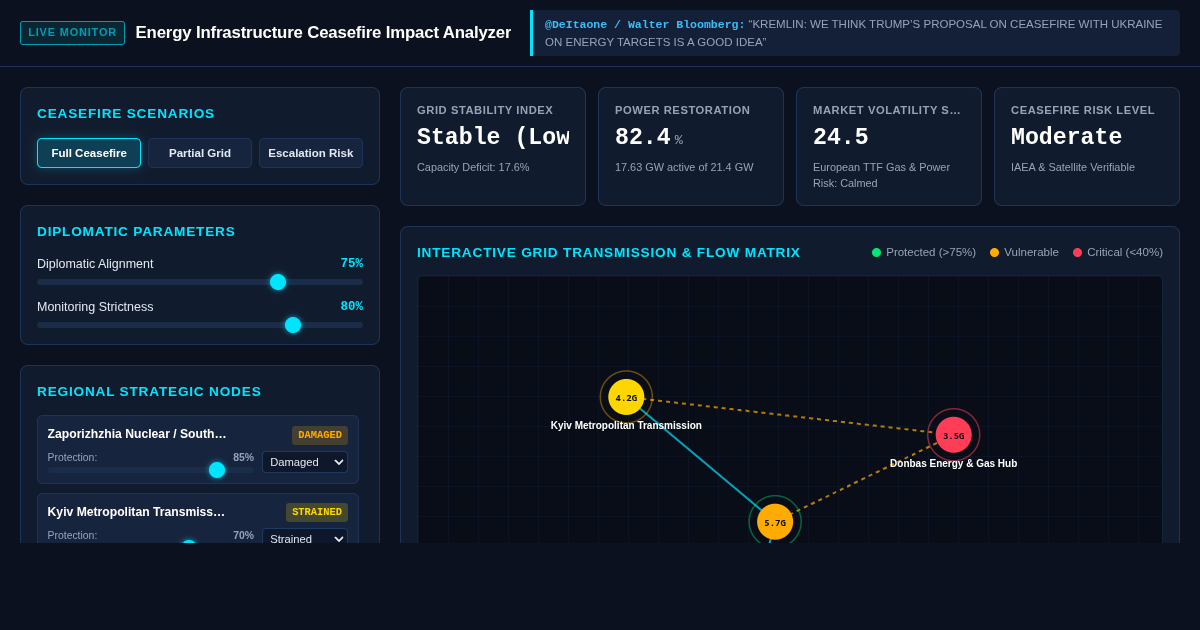The height and width of the screenshot is (630, 1200).
Task: Click the Grid Stability Index card
Action: pos(493,146)
